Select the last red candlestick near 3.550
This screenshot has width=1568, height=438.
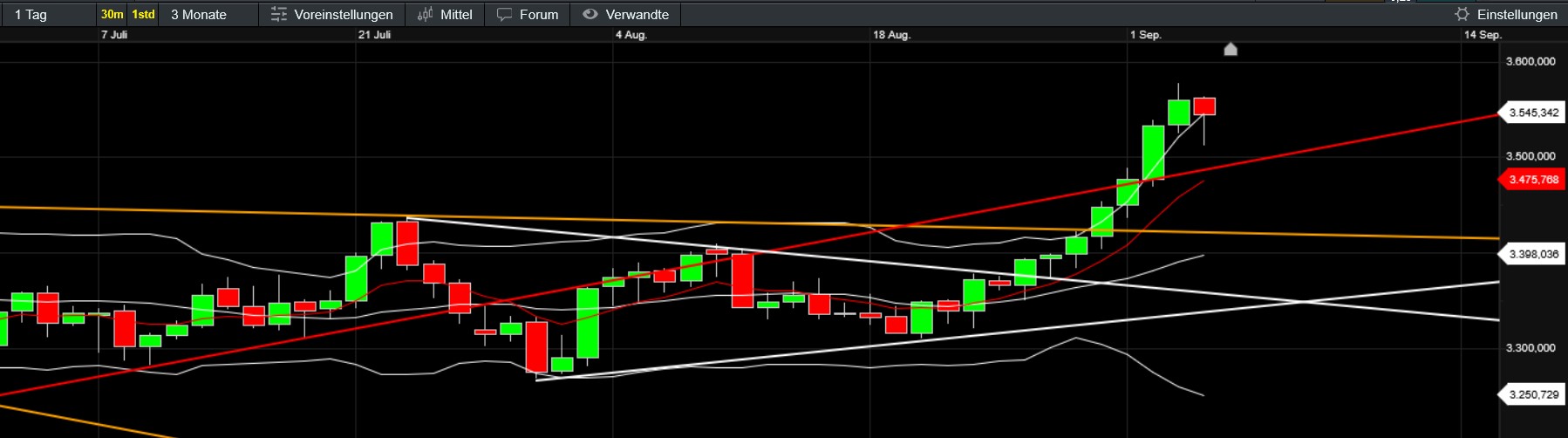(x=1204, y=106)
